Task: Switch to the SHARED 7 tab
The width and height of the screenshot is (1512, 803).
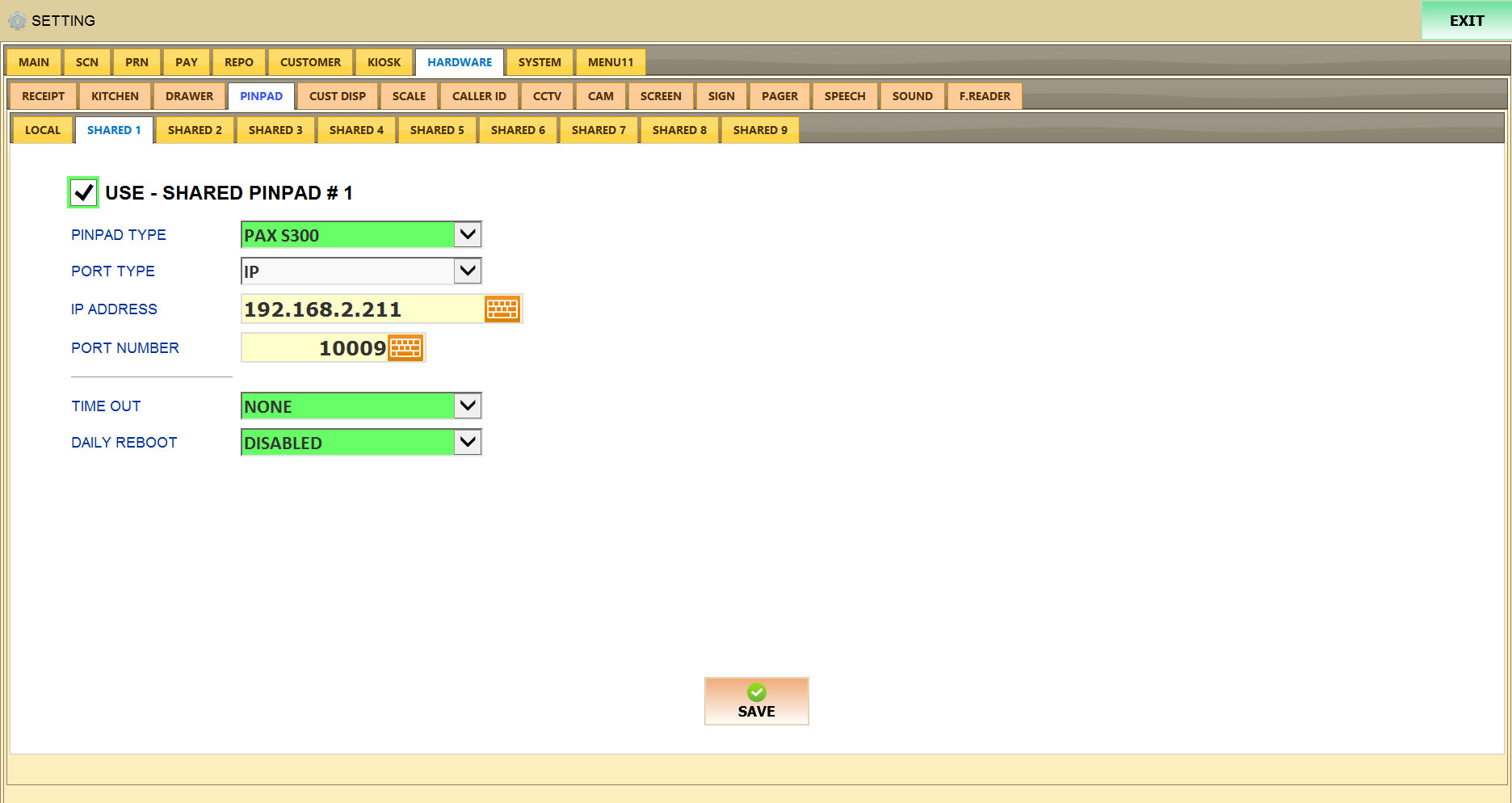Action: coord(598,130)
